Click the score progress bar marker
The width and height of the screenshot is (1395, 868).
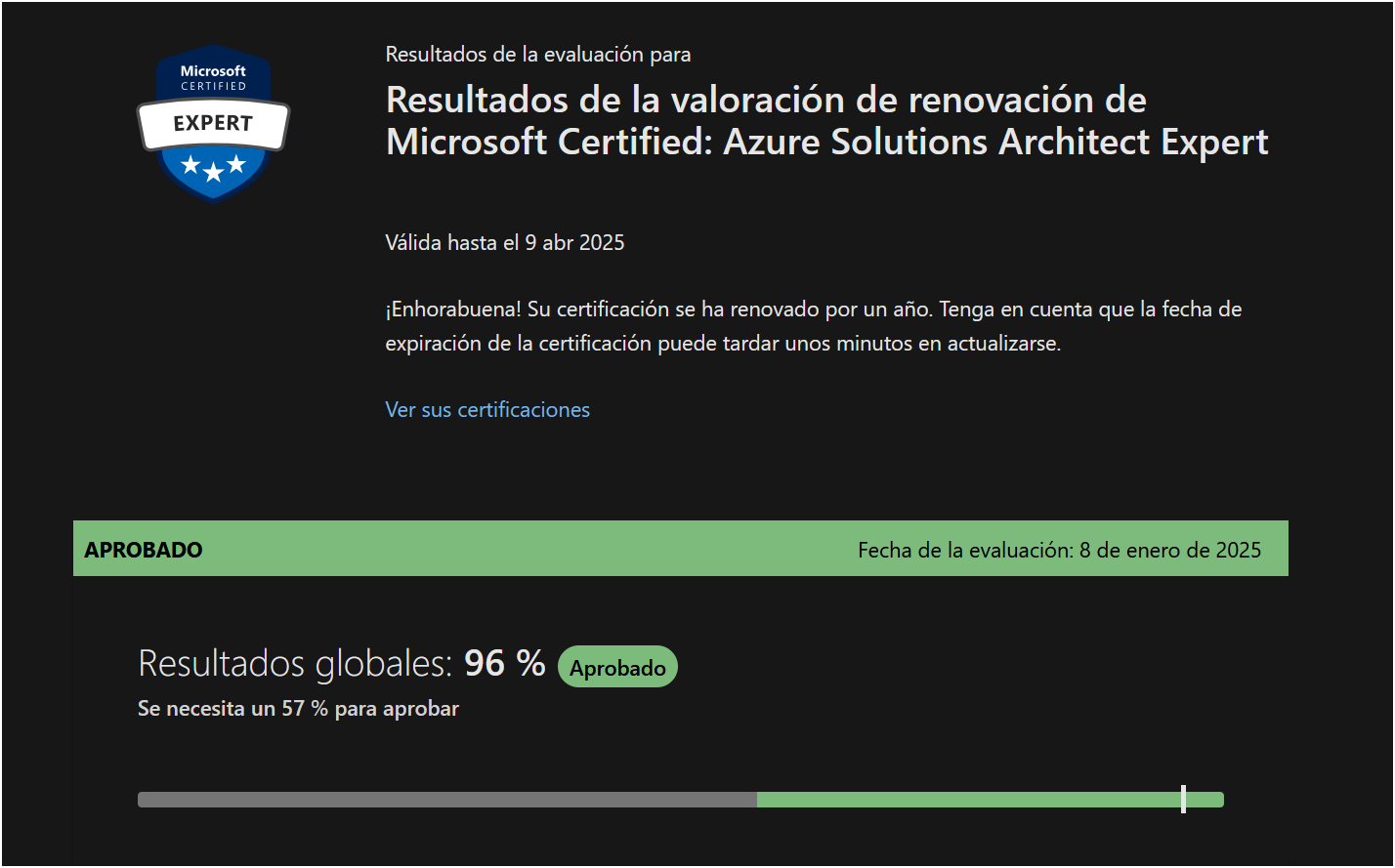1183,799
